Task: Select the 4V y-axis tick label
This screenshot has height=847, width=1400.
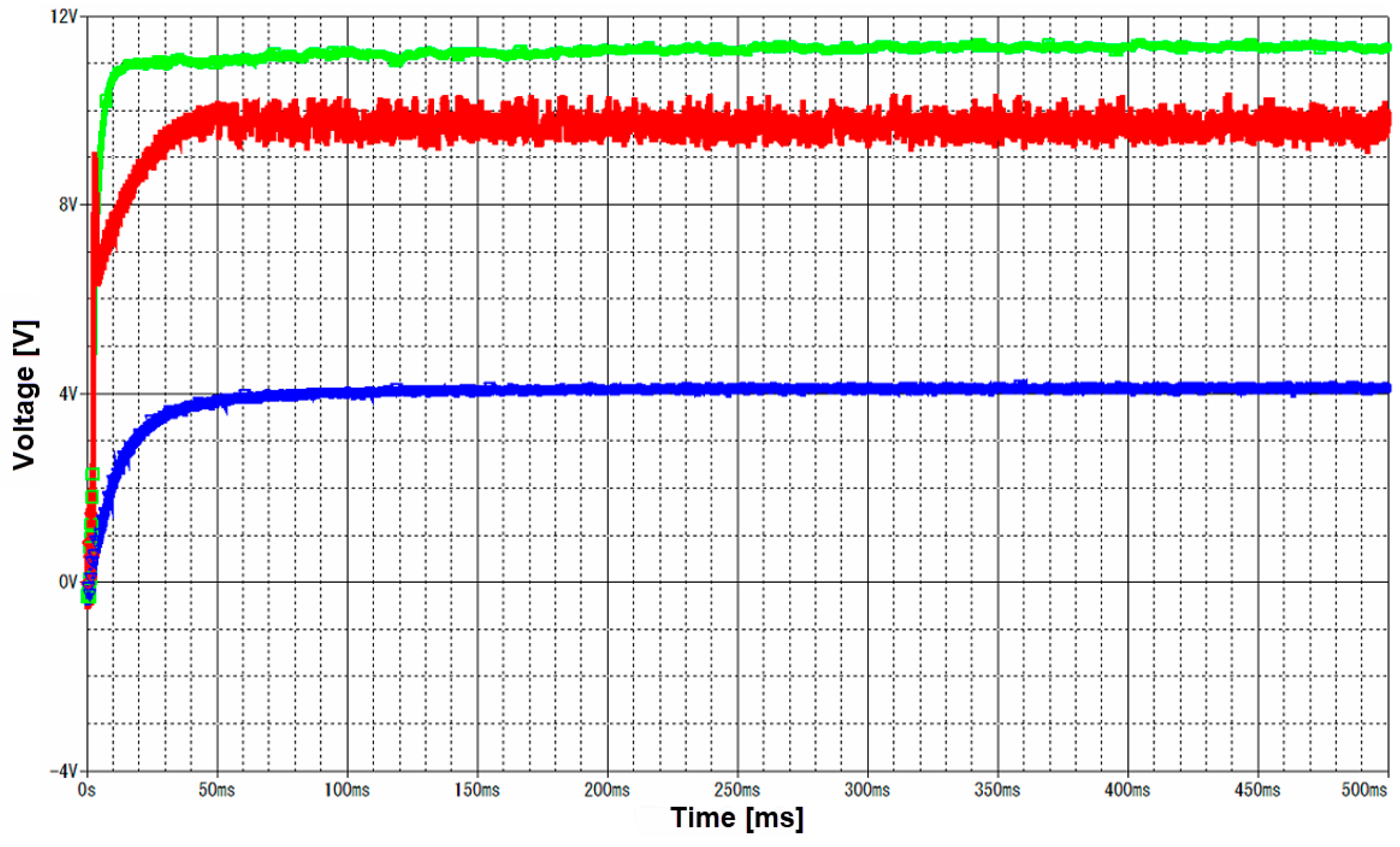Action: [68, 393]
